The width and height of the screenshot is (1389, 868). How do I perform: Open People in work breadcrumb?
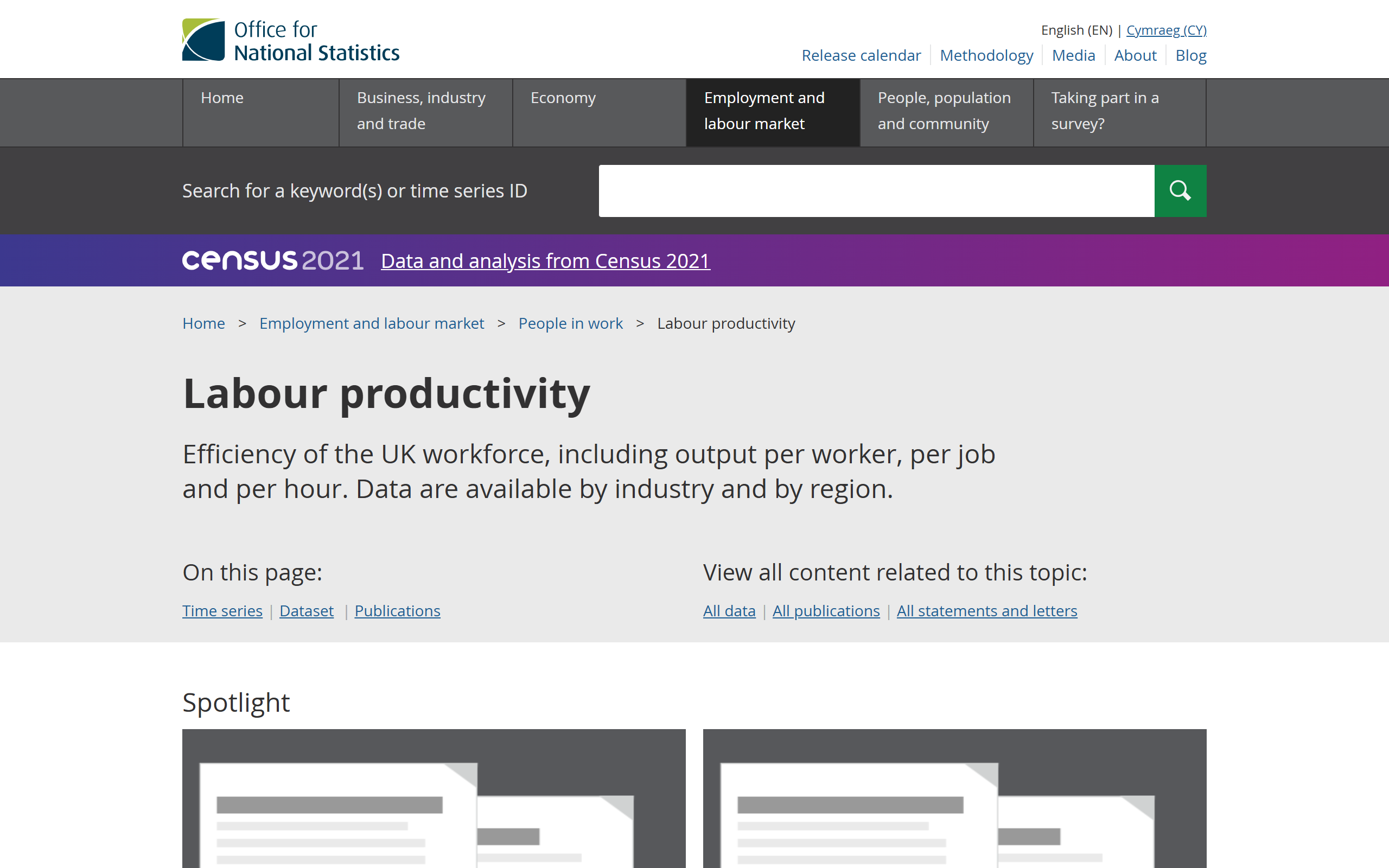(x=571, y=323)
